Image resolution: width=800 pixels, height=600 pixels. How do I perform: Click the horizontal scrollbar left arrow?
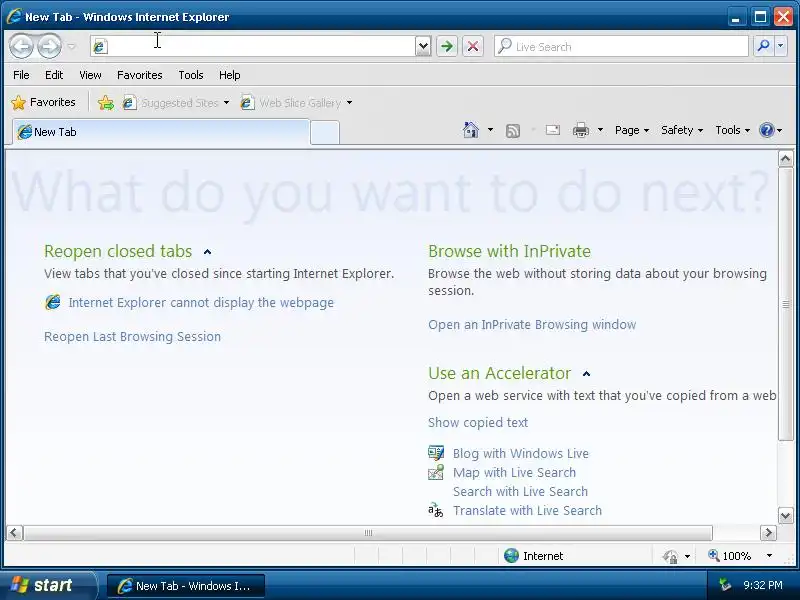14,533
